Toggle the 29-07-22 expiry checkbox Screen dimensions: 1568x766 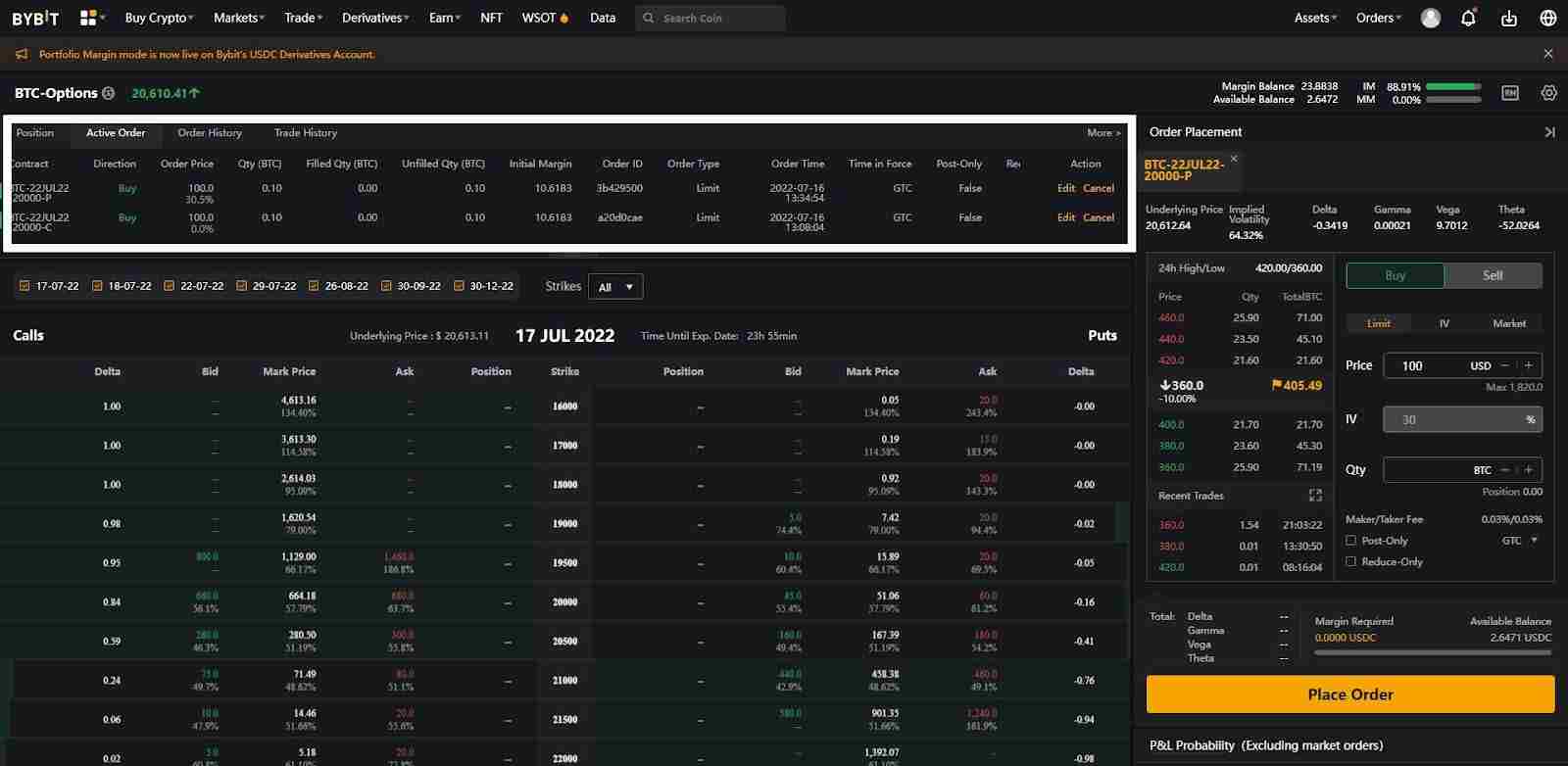[241, 286]
